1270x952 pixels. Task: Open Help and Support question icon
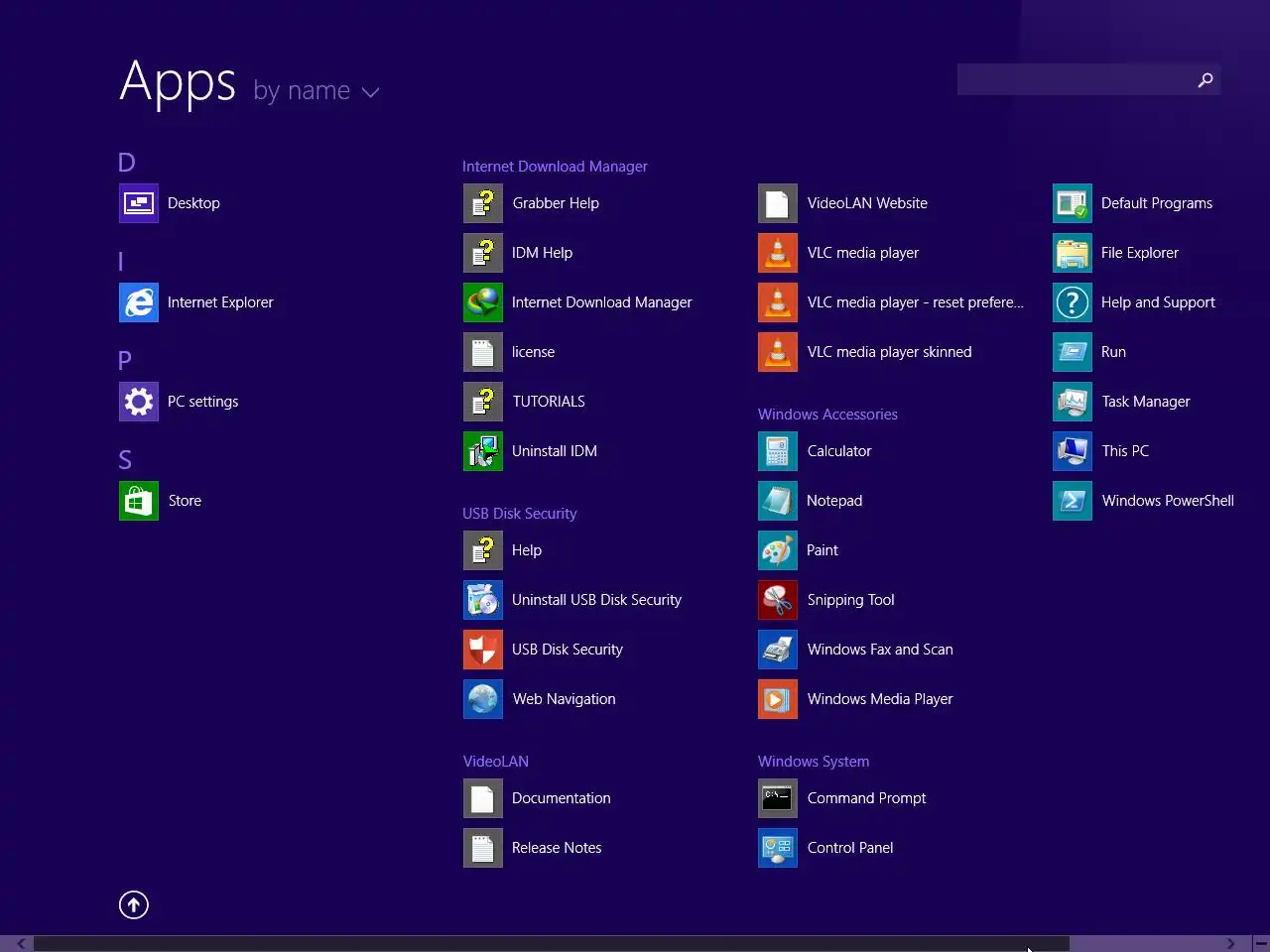pos(1073,302)
